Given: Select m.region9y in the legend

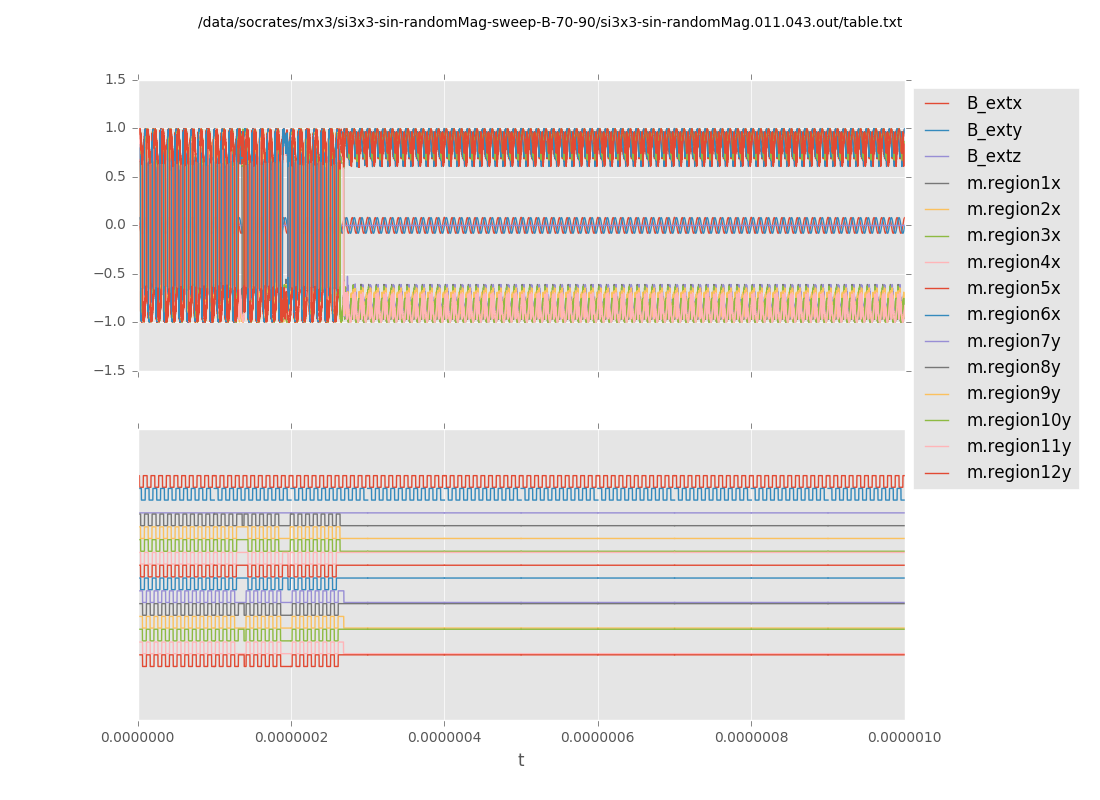Looking at the screenshot, I should coord(1013,393).
